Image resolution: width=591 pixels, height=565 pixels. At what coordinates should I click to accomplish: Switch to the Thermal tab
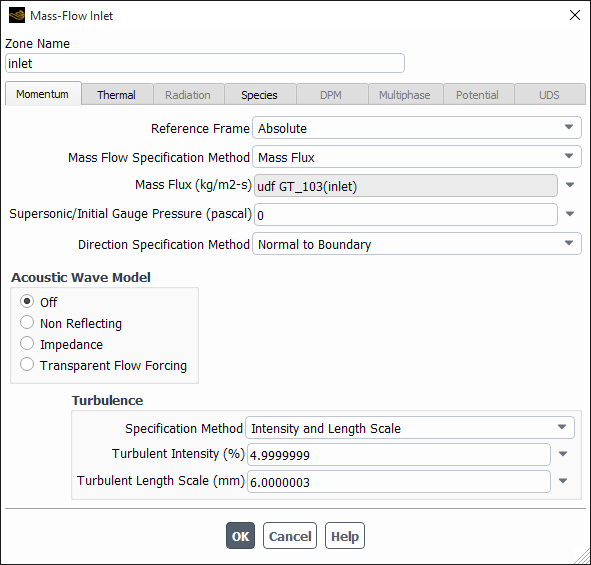click(117, 95)
